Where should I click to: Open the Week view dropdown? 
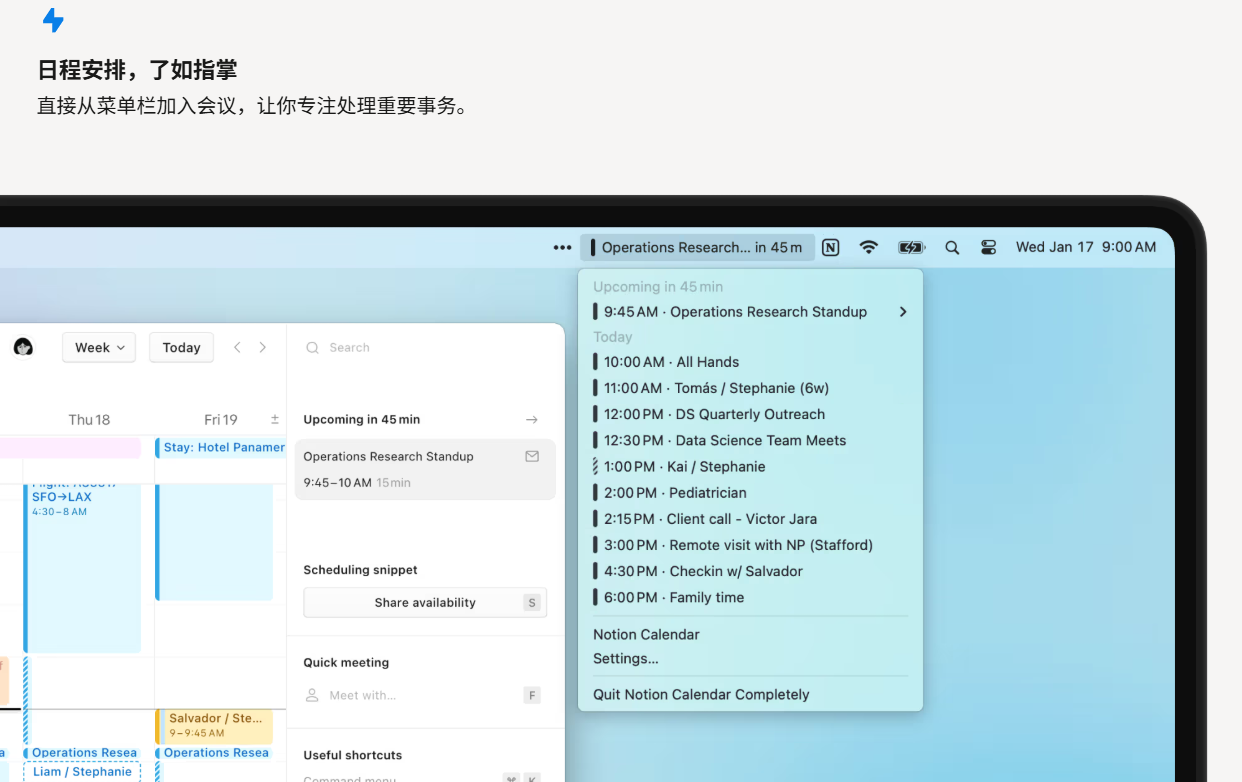[98, 347]
